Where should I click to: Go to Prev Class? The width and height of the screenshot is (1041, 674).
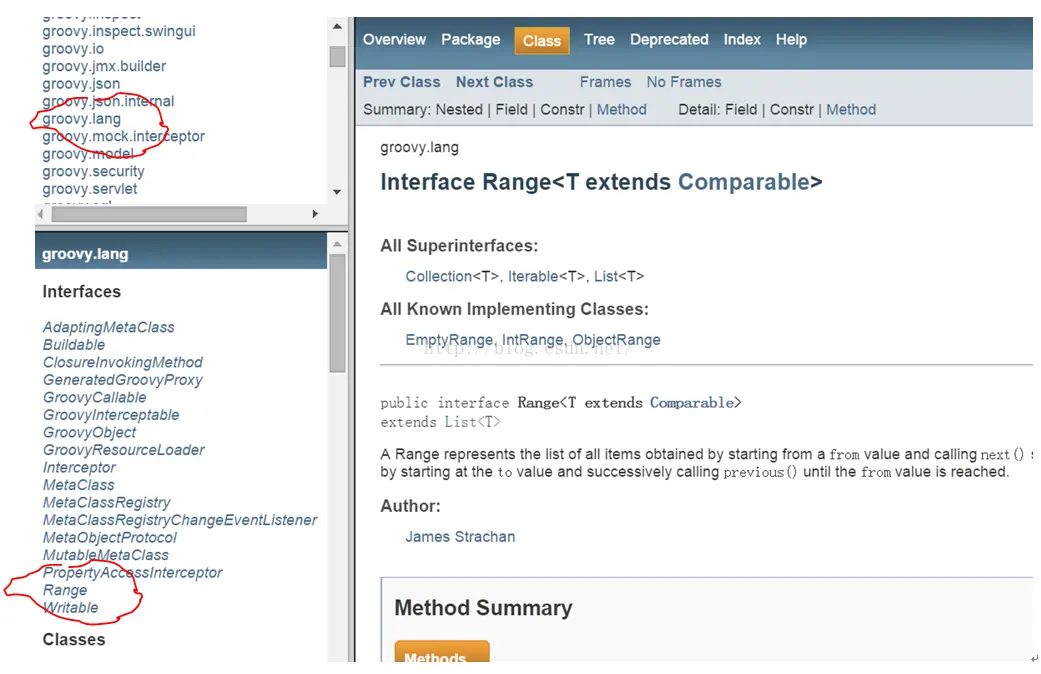401,82
